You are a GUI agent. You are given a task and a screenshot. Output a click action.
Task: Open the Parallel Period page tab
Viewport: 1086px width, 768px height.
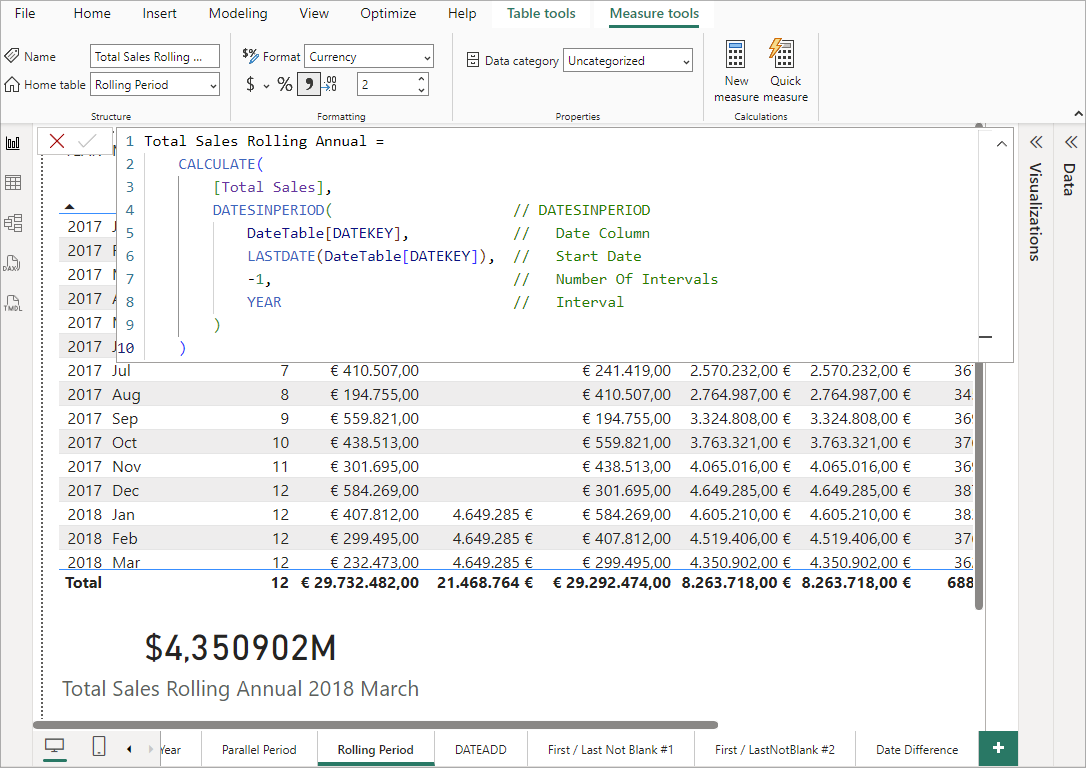(x=259, y=749)
